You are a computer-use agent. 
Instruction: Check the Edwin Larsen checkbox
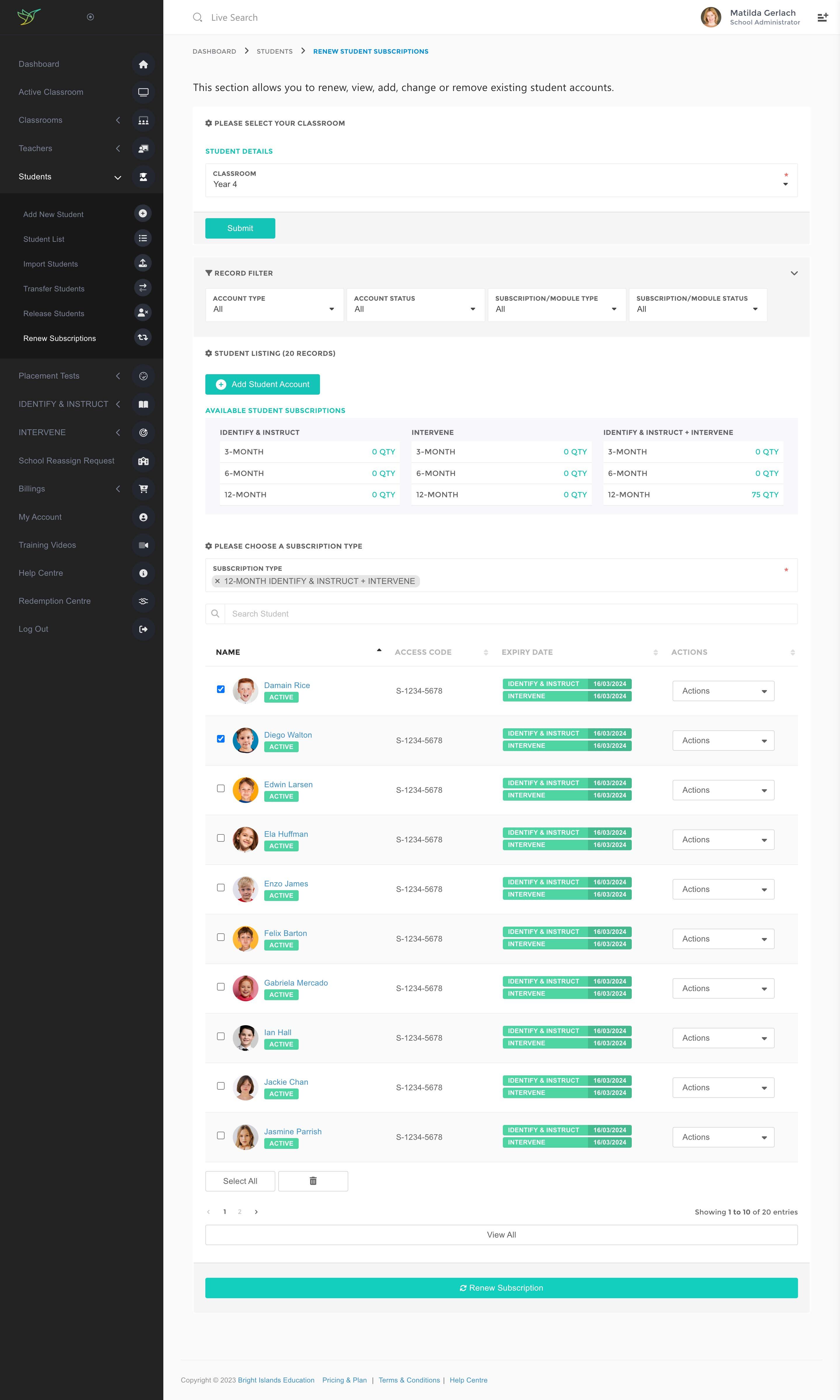pos(221,788)
